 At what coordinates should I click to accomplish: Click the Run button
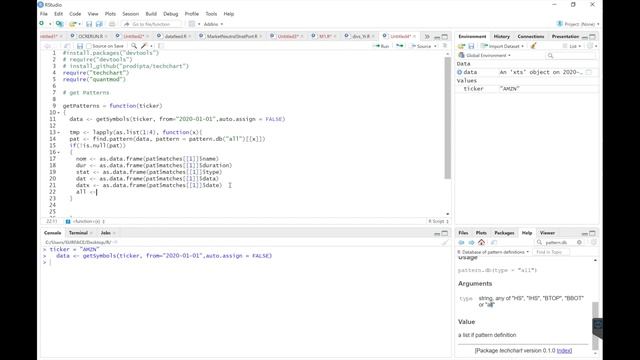tap(381, 46)
